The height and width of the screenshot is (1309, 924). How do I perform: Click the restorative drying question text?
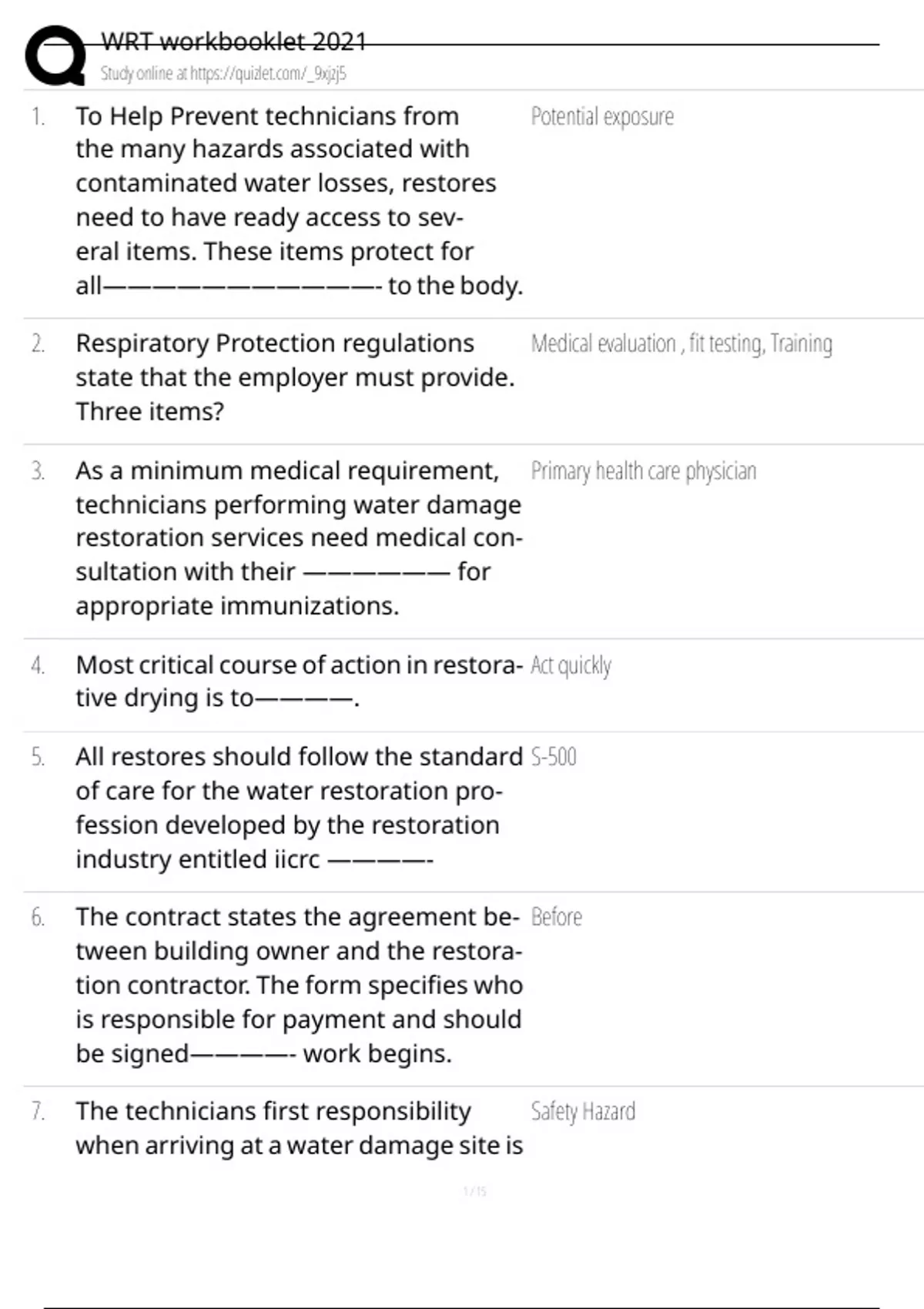299,681
